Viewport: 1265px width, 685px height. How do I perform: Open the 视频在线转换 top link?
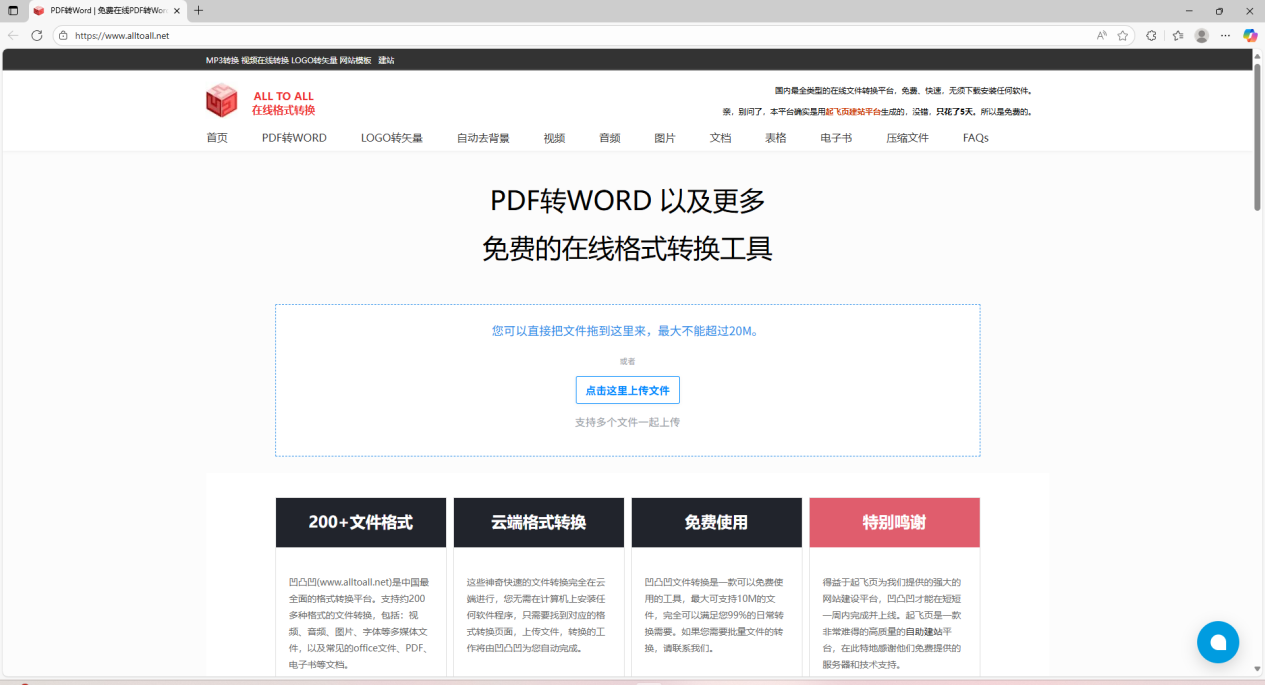264,60
